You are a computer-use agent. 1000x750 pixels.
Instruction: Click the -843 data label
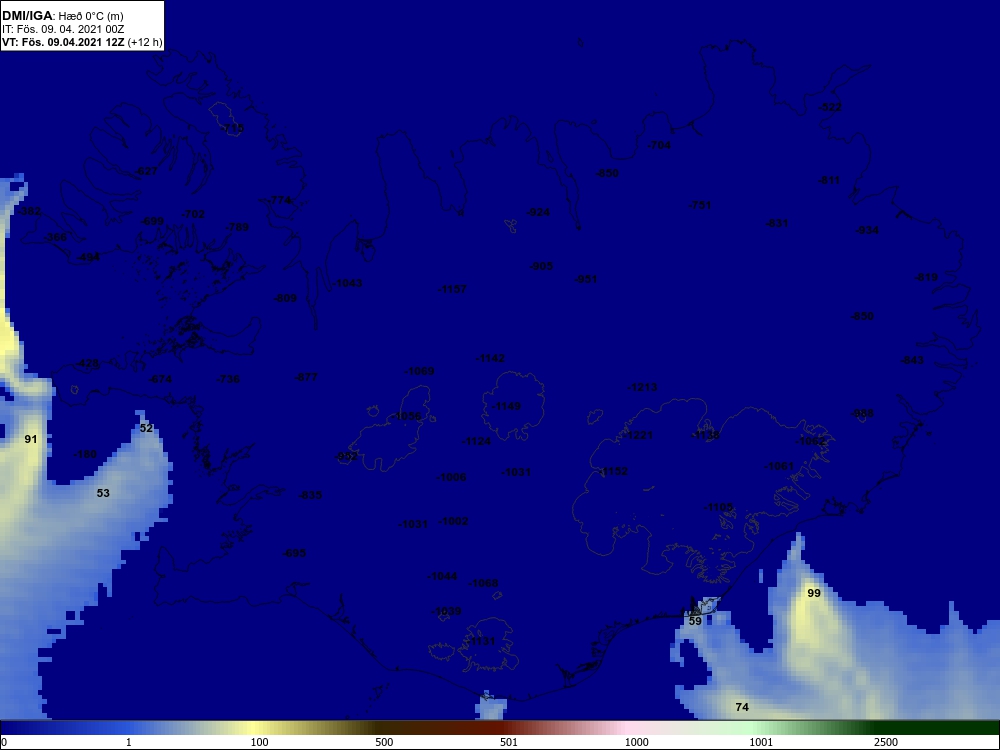pyautogui.click(x=912, y=360)
